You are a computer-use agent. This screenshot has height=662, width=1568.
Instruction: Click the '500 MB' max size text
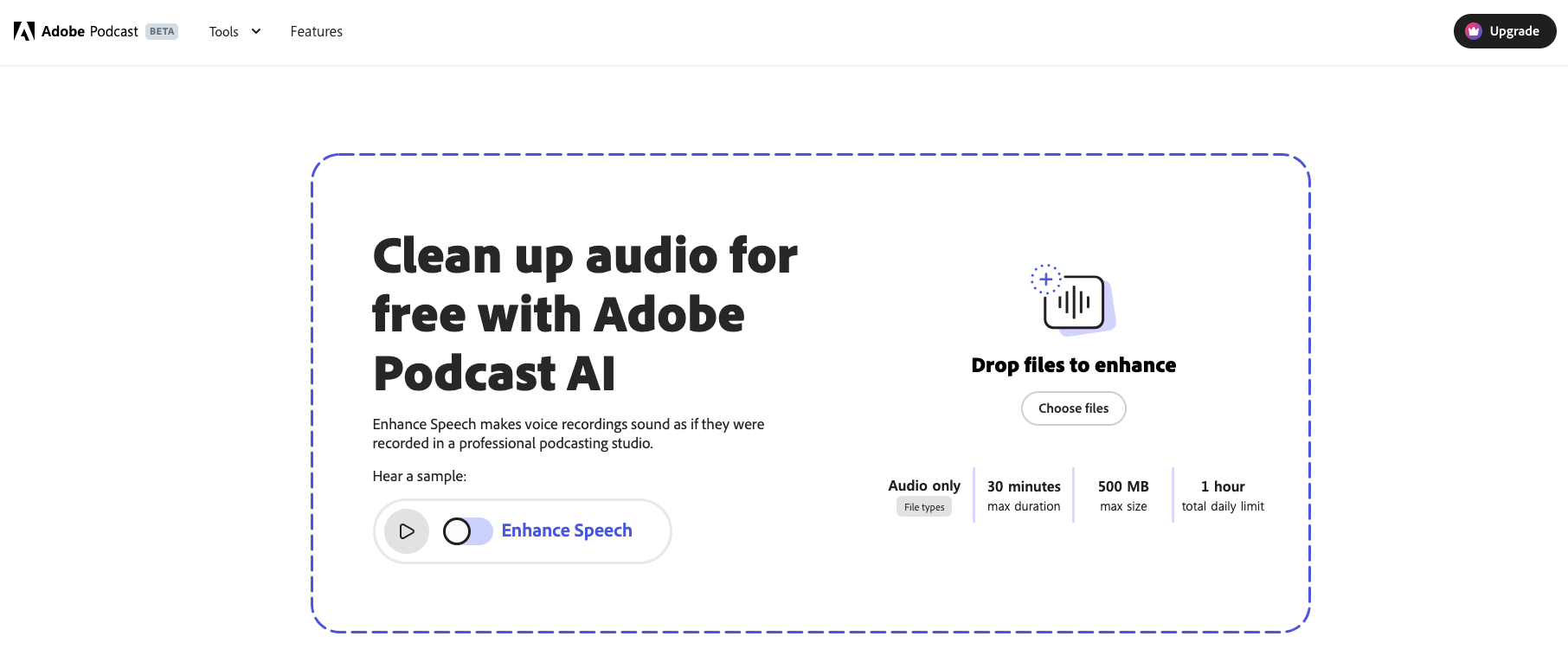coord(1123,486)
